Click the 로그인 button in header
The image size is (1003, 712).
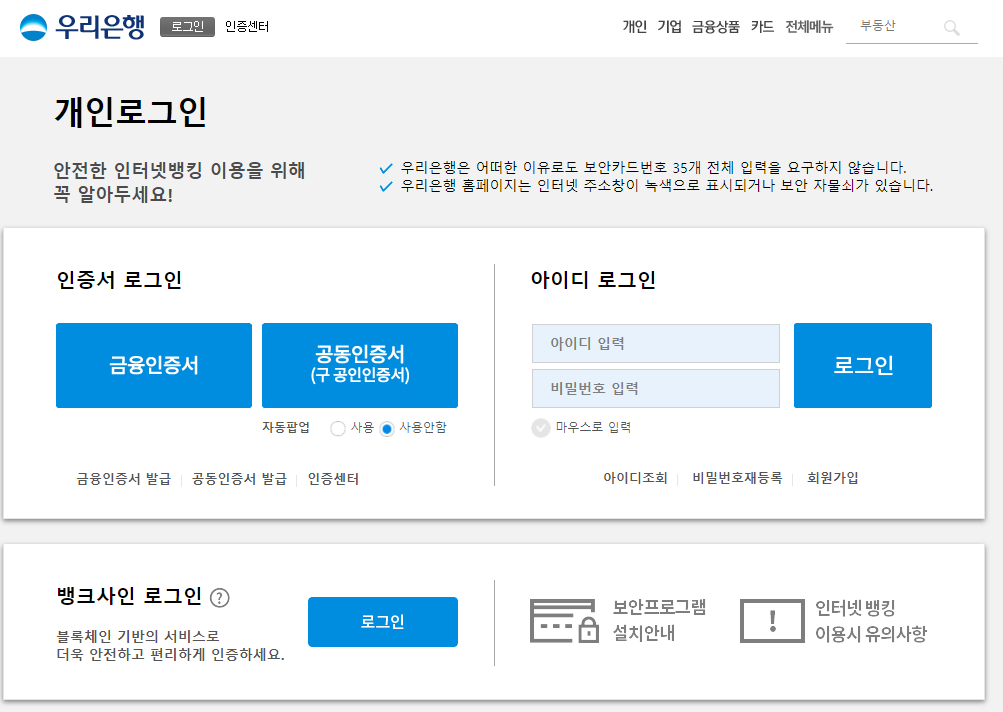pyautogui.click(x=187, y=27)
